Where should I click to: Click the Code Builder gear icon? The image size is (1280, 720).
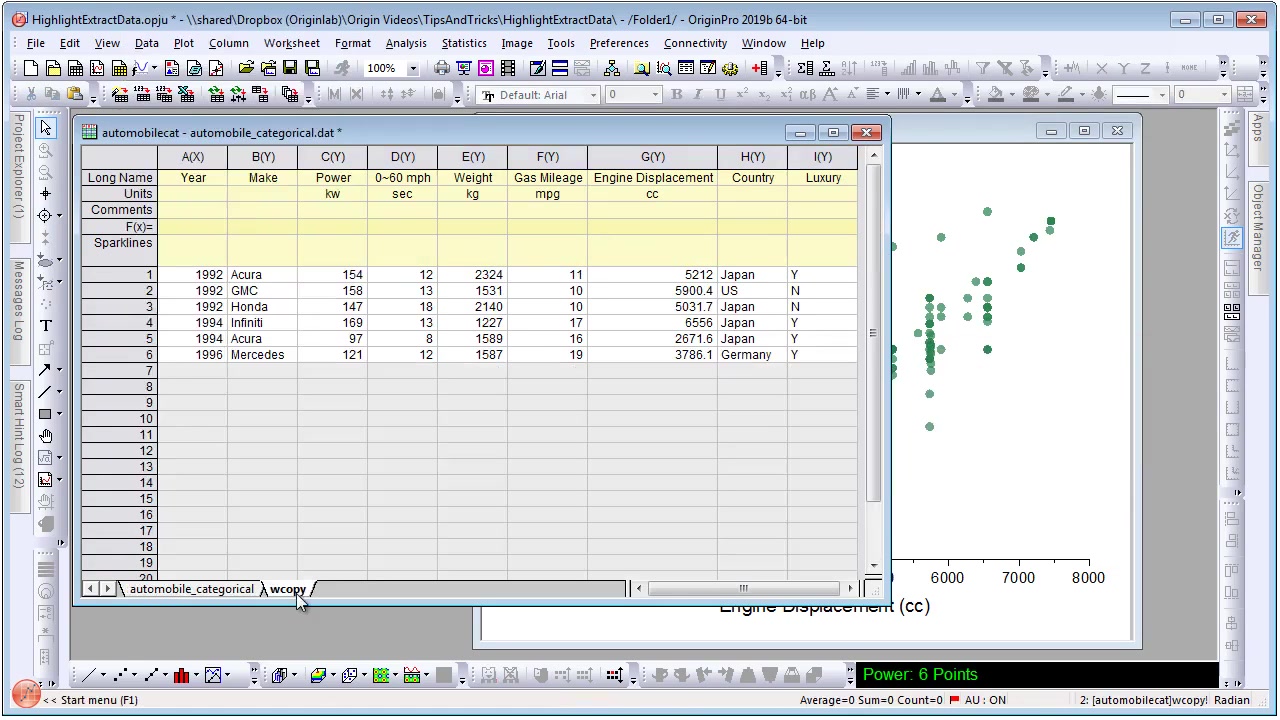(730, 68)
